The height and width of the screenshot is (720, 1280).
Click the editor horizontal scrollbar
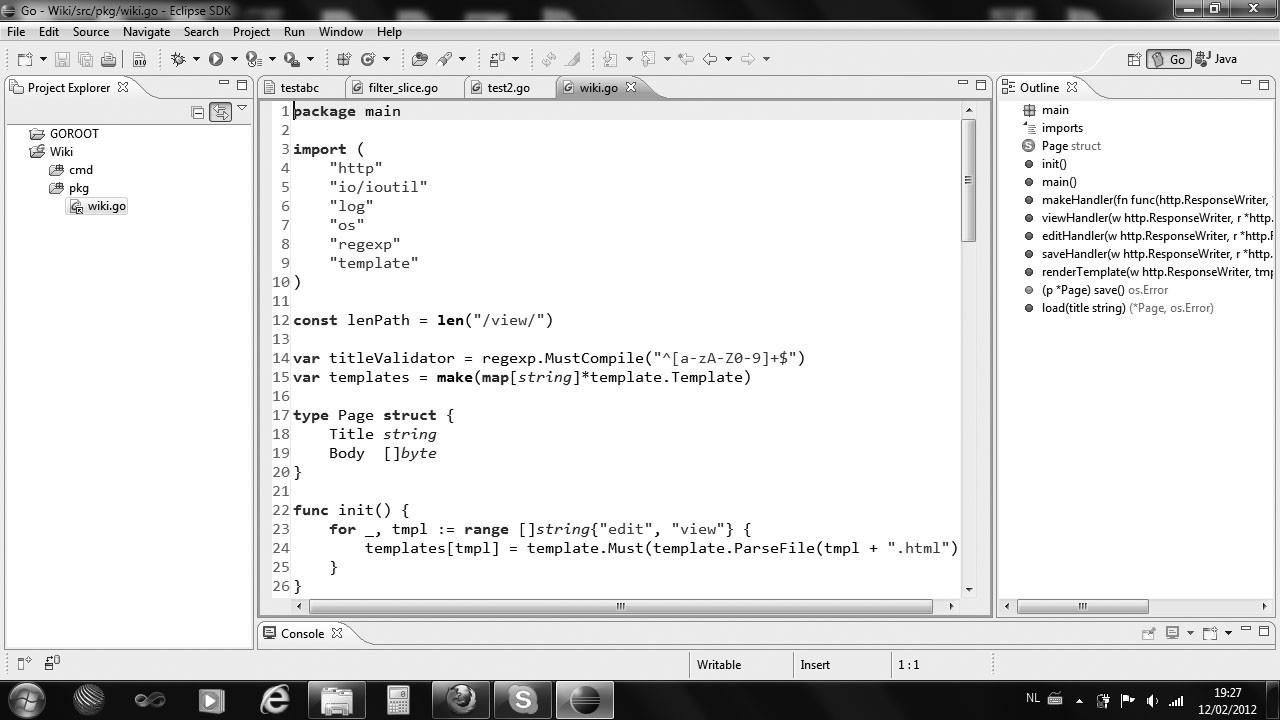[x=620, y=605]
